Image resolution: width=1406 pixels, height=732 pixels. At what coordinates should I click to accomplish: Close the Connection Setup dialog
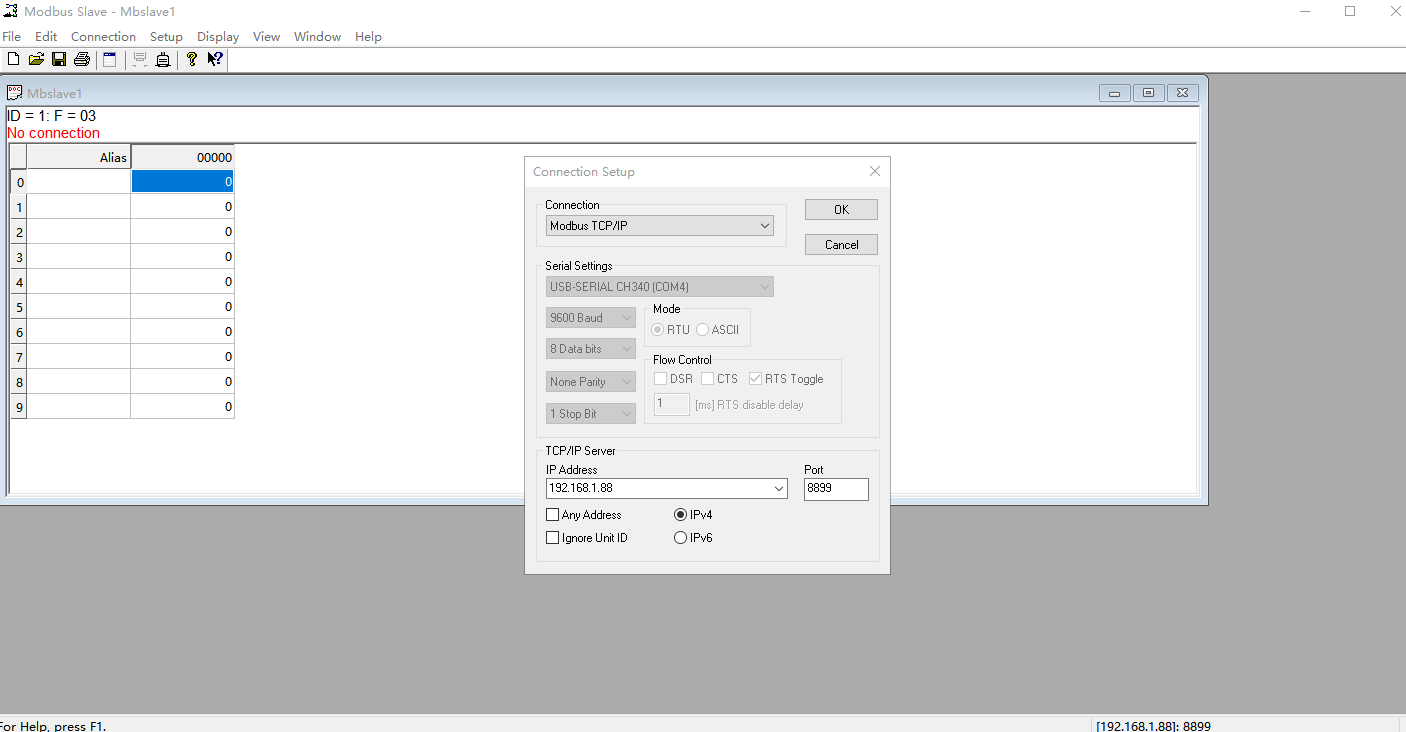(875, 172)
